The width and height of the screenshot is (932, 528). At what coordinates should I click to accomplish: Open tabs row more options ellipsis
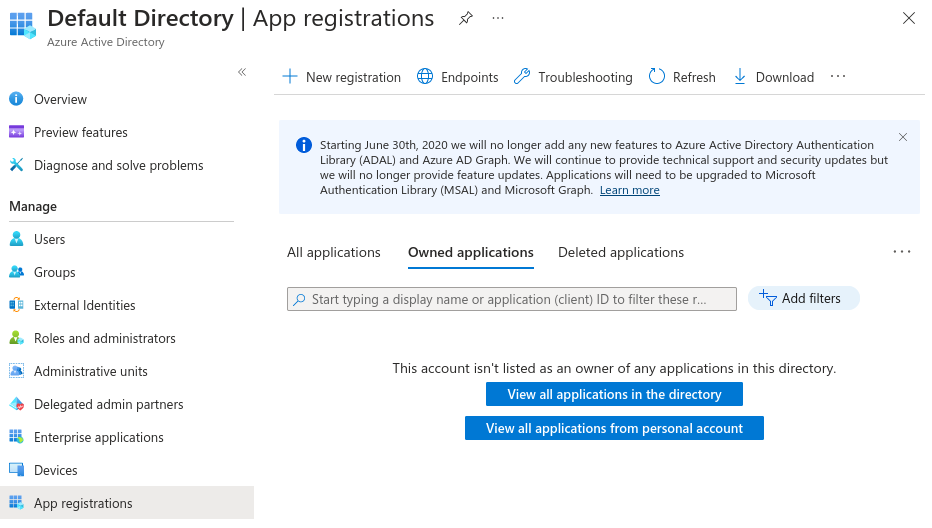[x=902, y=252]
